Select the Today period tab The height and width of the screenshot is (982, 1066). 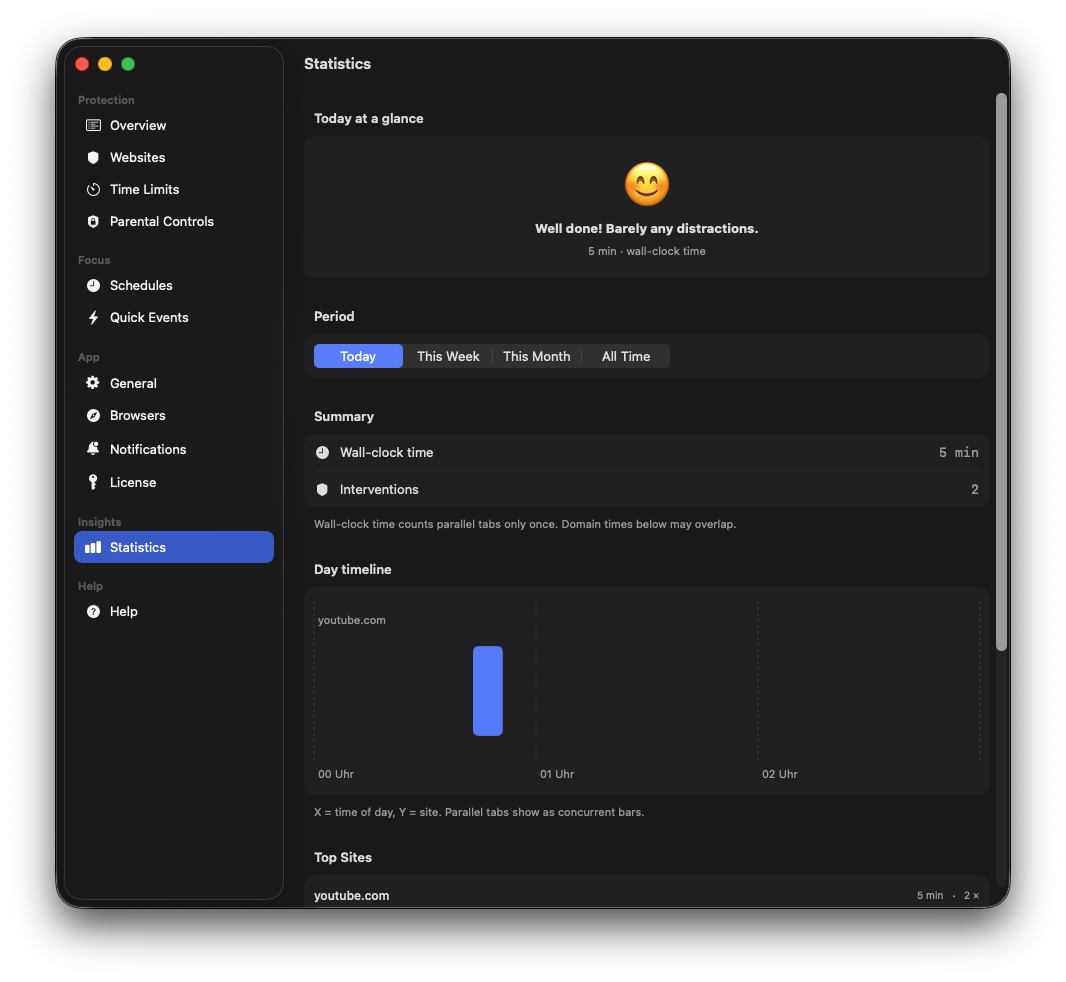[358, 356]
